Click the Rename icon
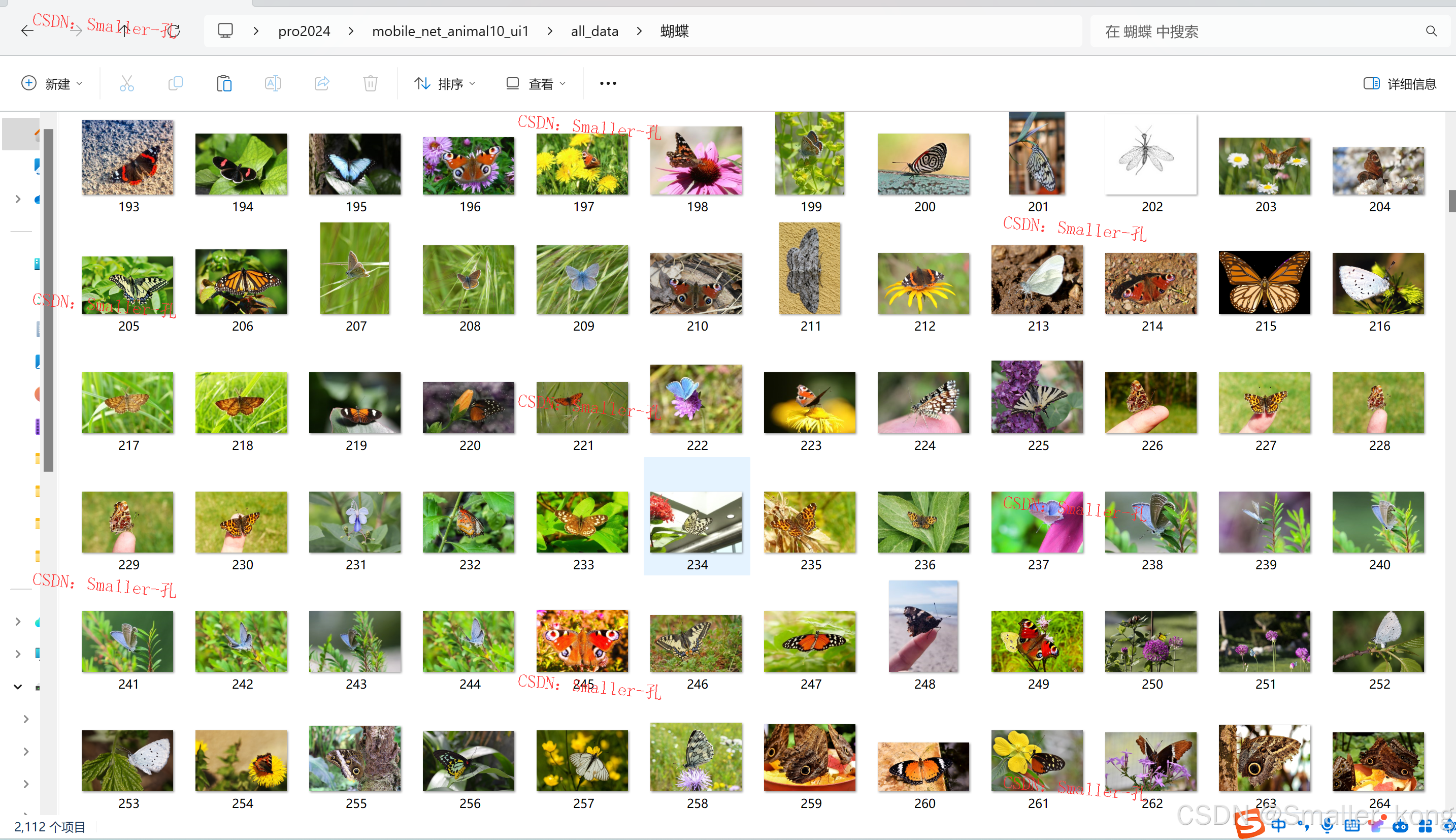Viewport: 1456px width, 840px height. (x=273, y=84)
